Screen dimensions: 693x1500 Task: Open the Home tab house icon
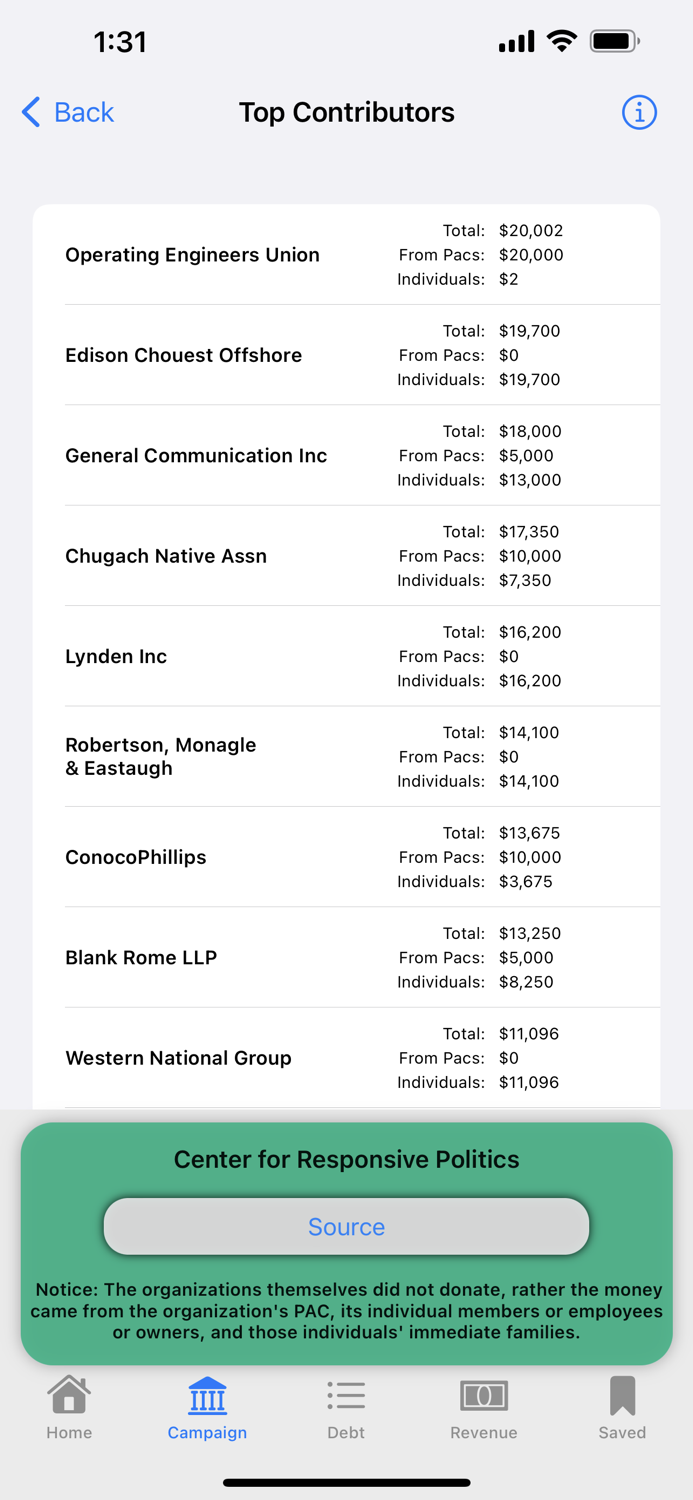[69, 1396]
